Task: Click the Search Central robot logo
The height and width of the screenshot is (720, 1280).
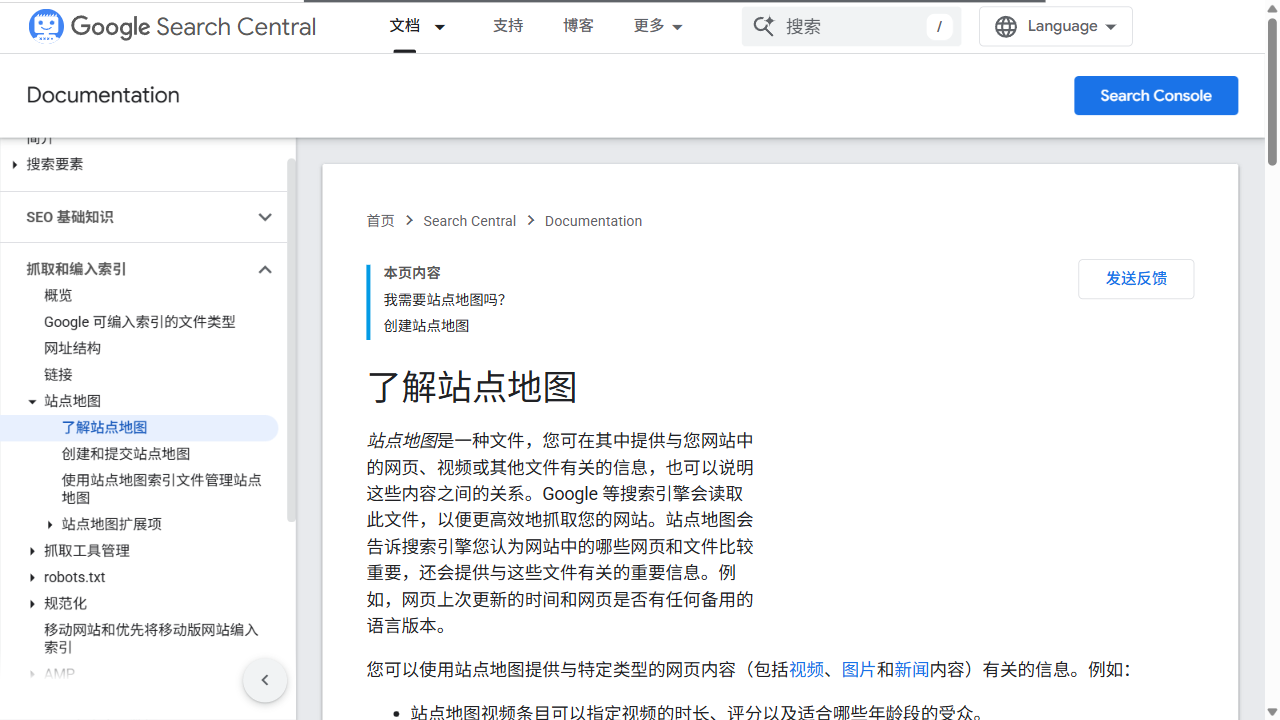Action: click(46, 26)
